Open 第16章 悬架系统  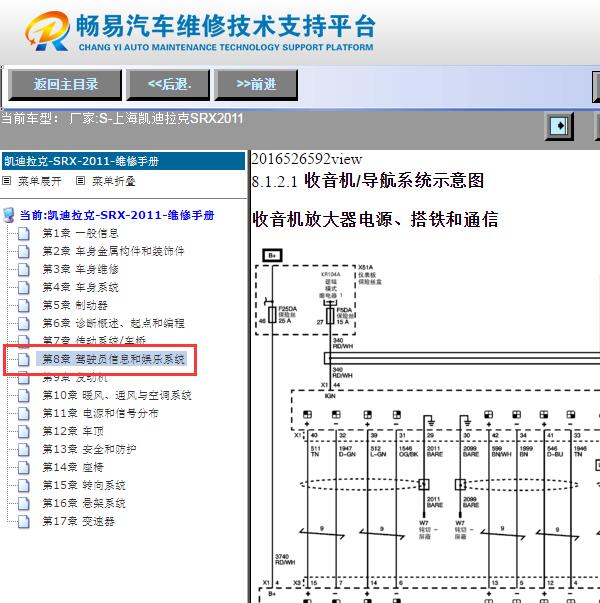[x=84, y=503]
